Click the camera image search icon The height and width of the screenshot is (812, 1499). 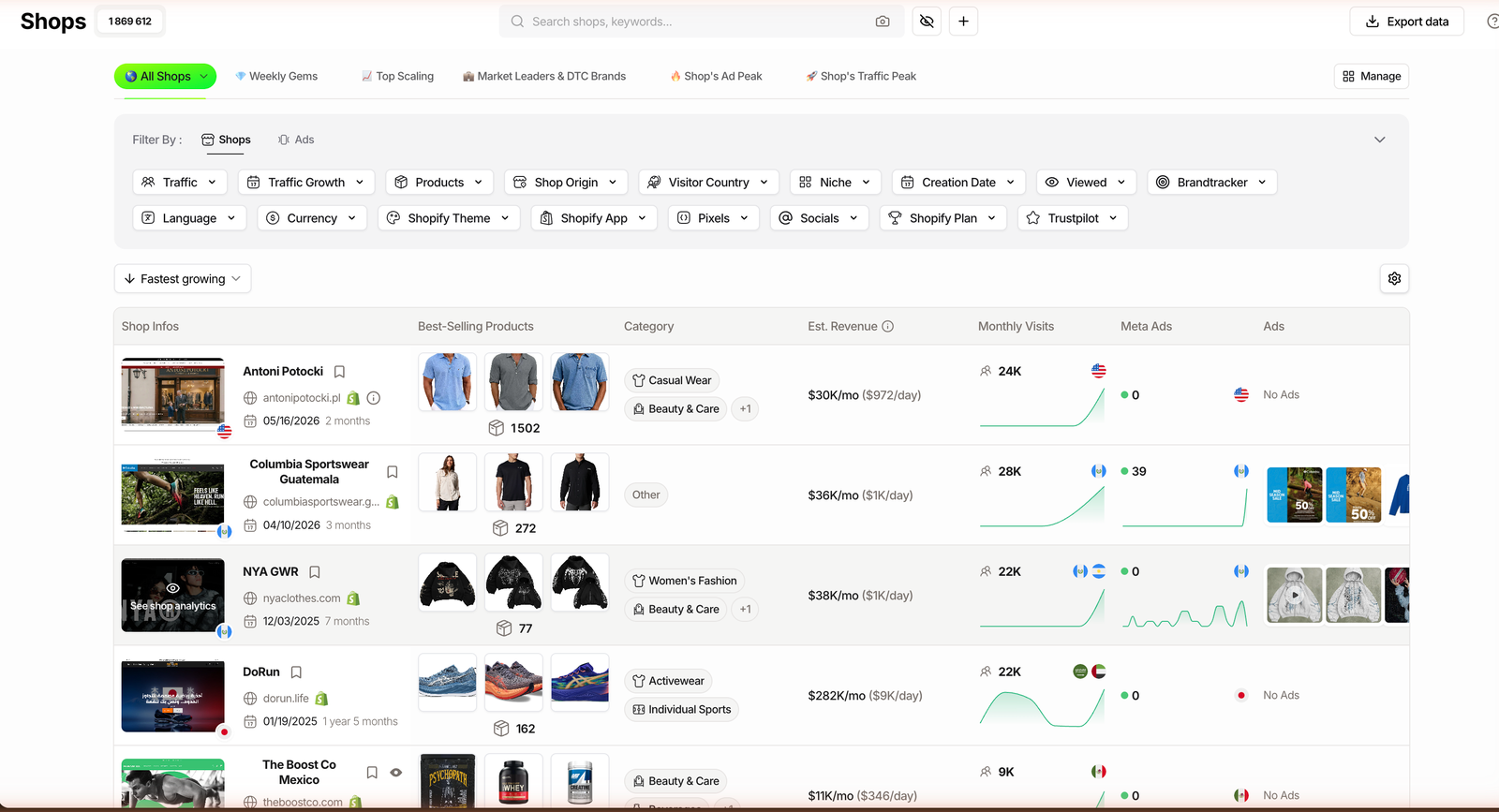click(x=883, y=22)
